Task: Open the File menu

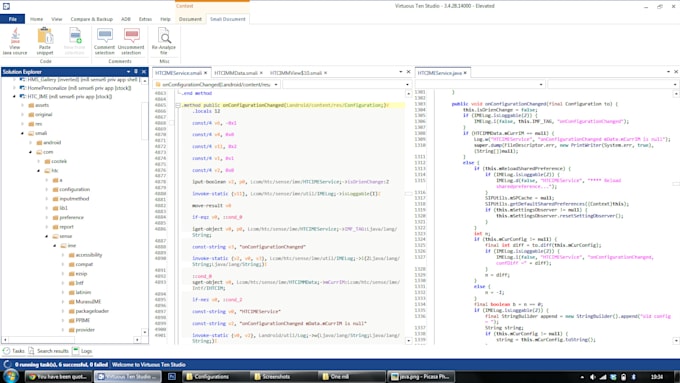Action: 13,19
